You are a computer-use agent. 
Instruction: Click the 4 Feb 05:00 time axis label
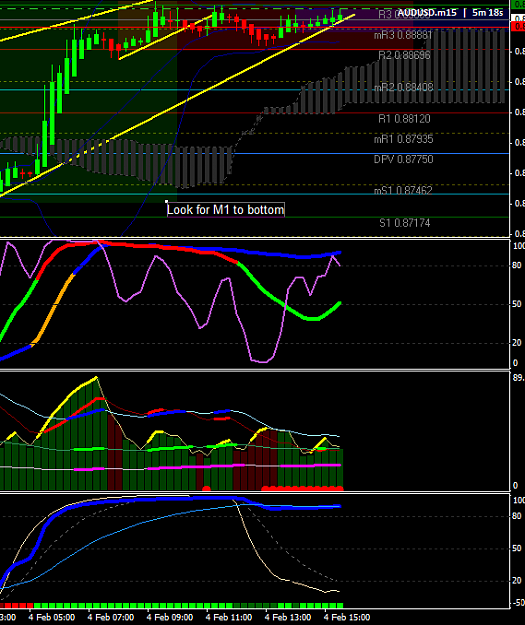point(52,617)
